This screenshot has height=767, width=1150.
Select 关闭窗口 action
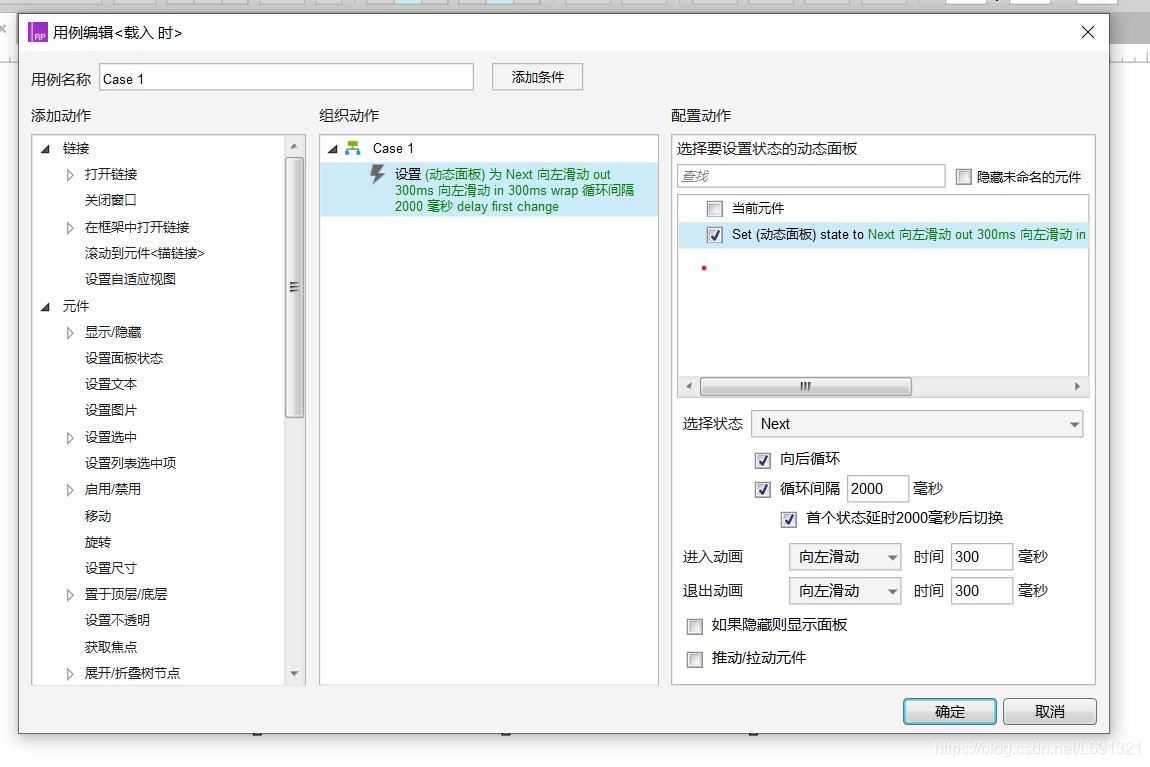click(x=111, y=200)
